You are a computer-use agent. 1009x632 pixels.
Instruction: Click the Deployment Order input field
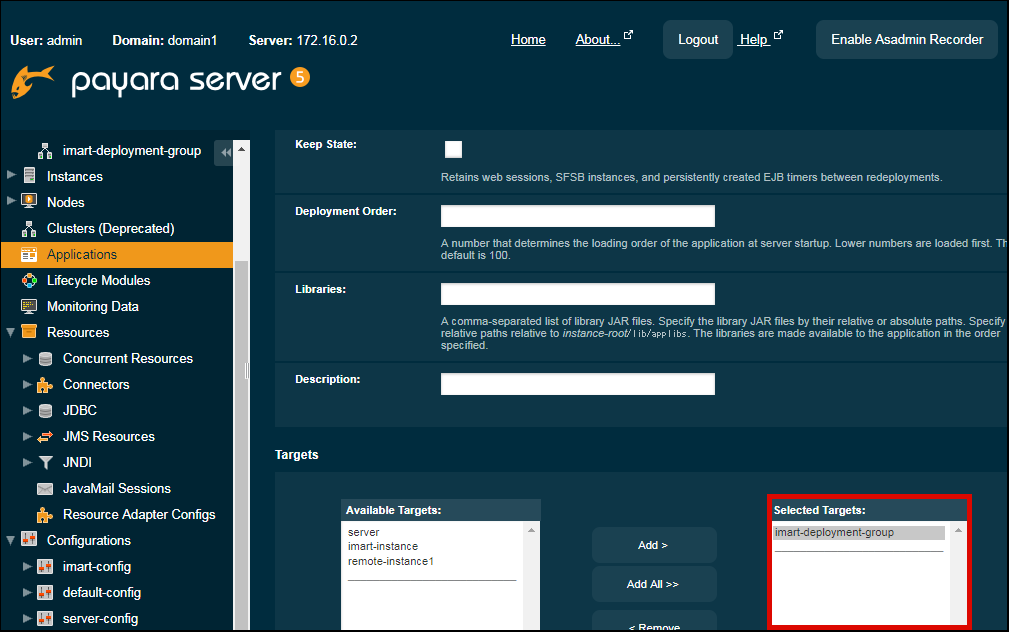click(577, 216)
